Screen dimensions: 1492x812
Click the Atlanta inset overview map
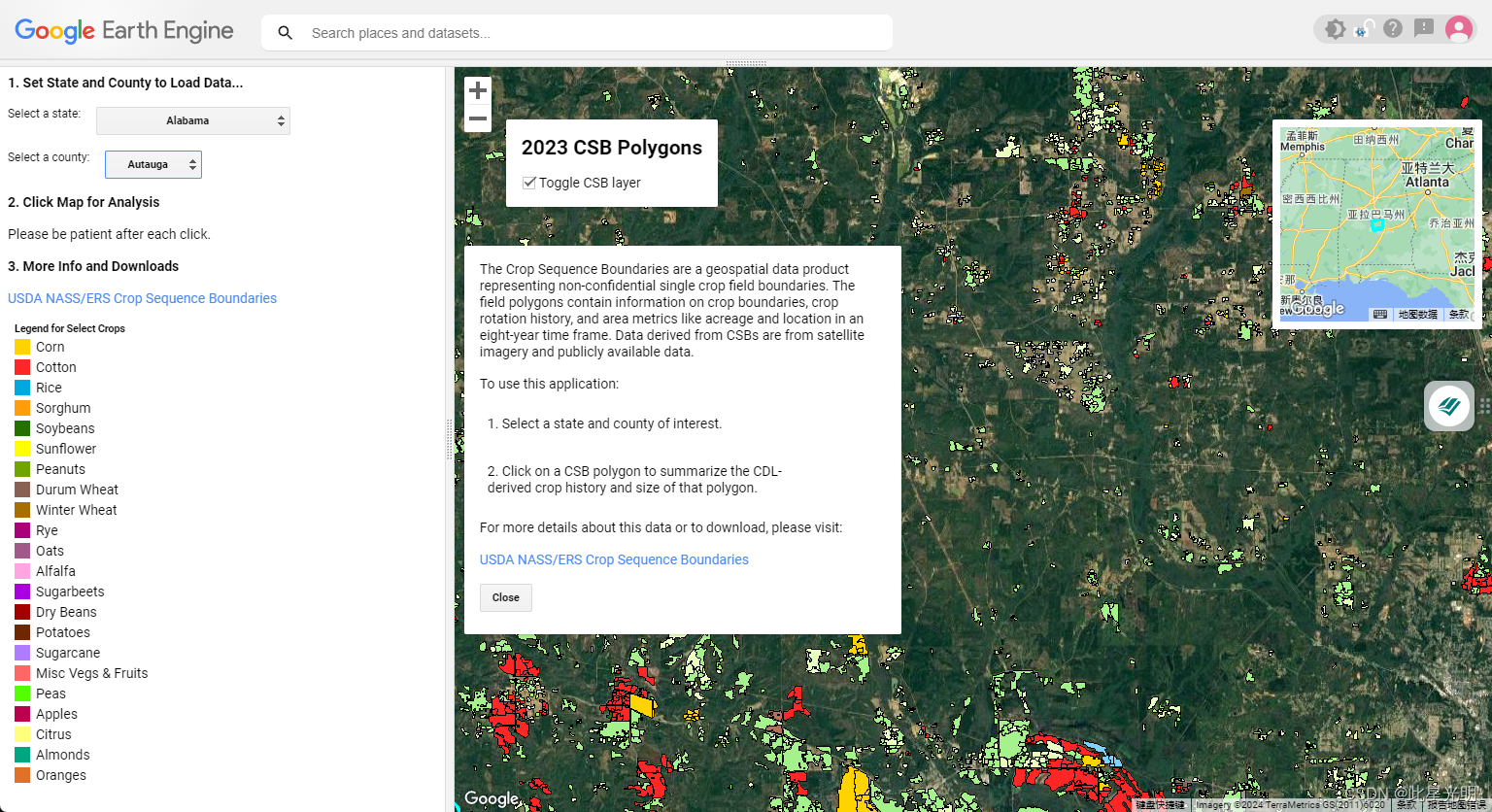pos(1377,224)
